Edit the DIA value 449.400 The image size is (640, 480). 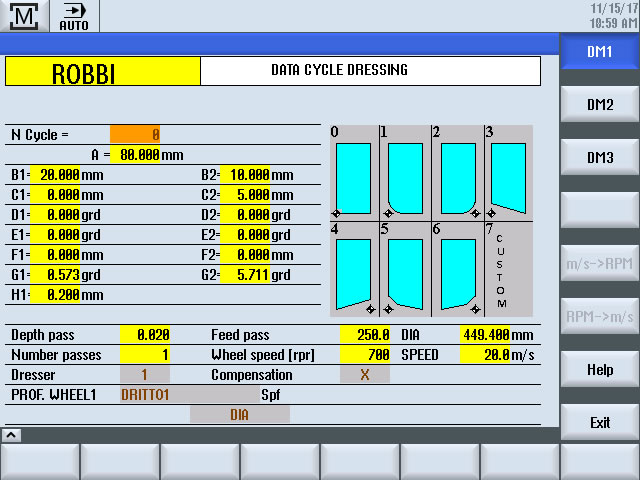(485, 335)
